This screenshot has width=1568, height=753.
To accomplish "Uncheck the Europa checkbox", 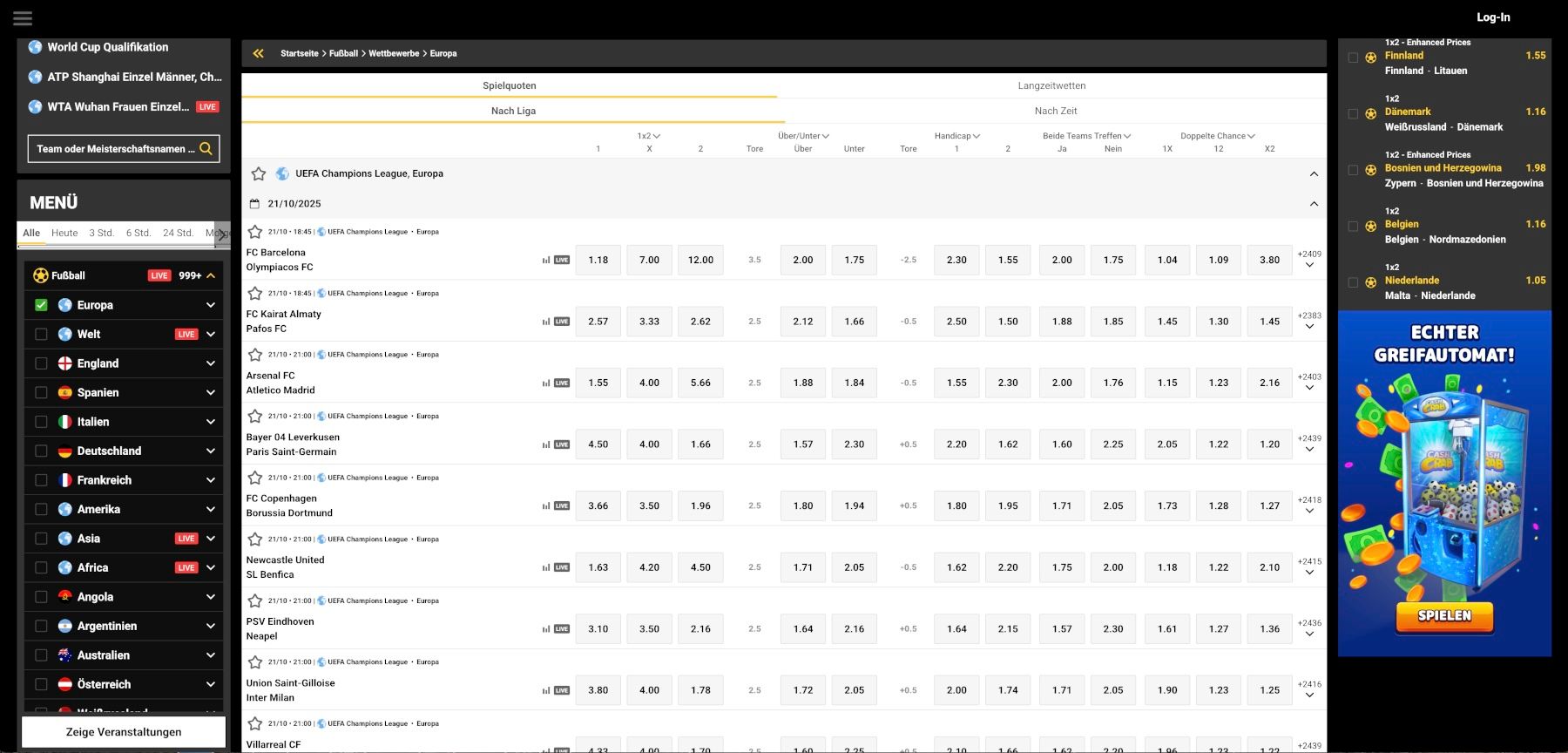I will pyautogui.click(x=41, y=305).
